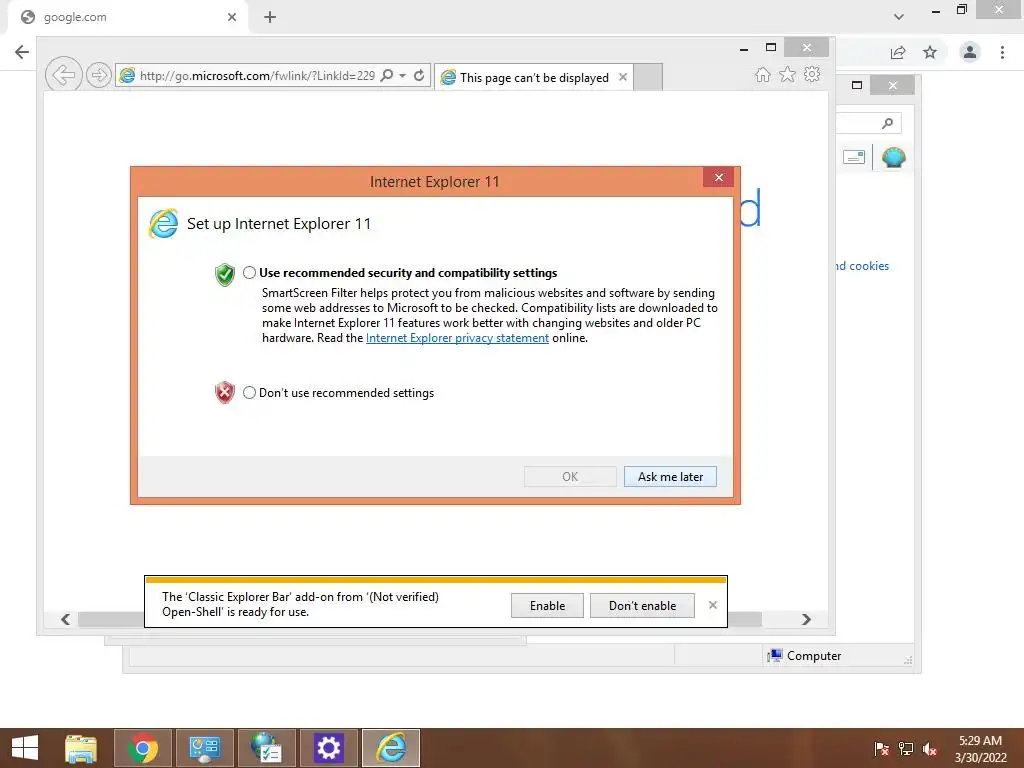
Task: Open the Windows Start button
Action: coord(25,748)
